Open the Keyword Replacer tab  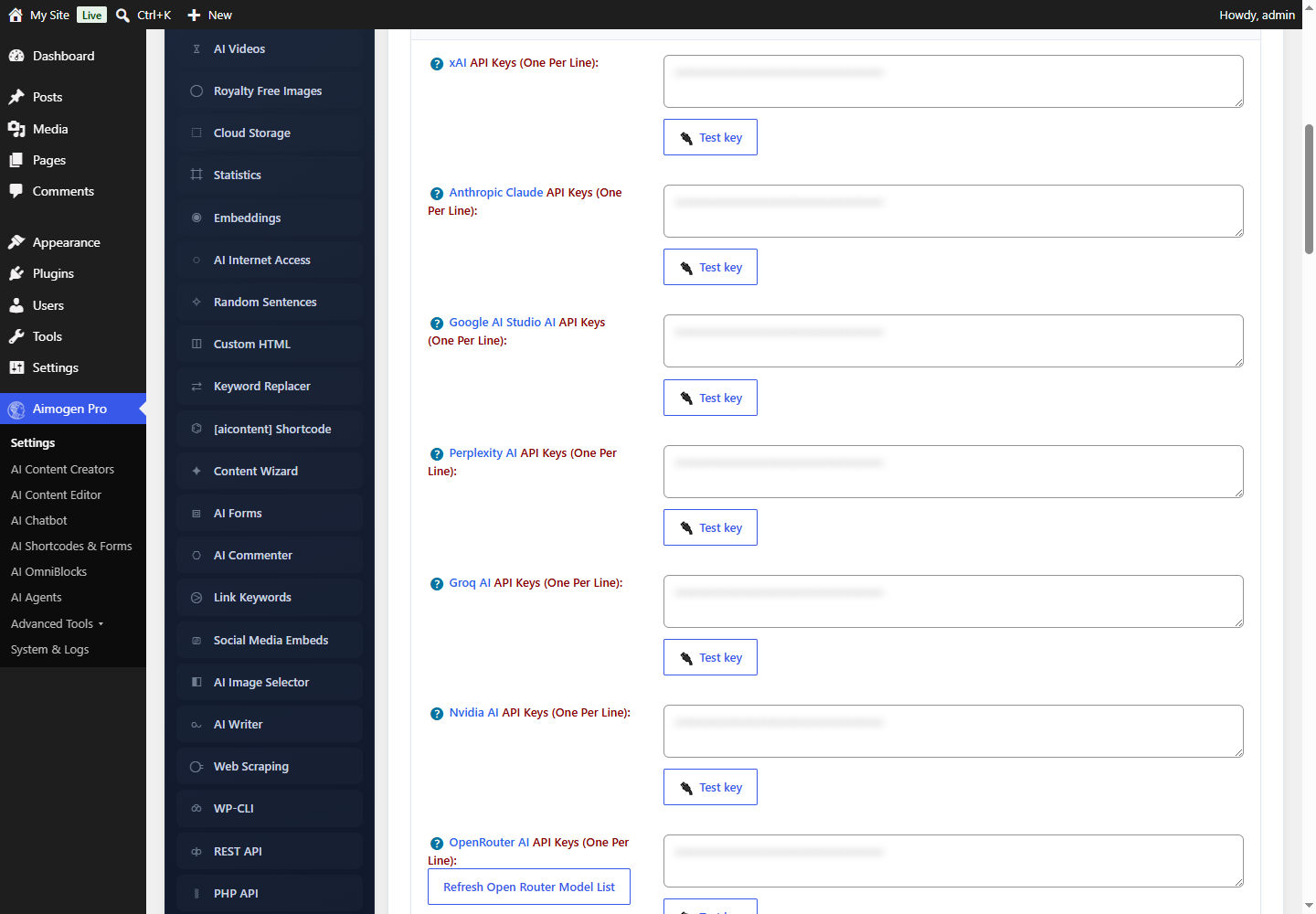point(270,387)
